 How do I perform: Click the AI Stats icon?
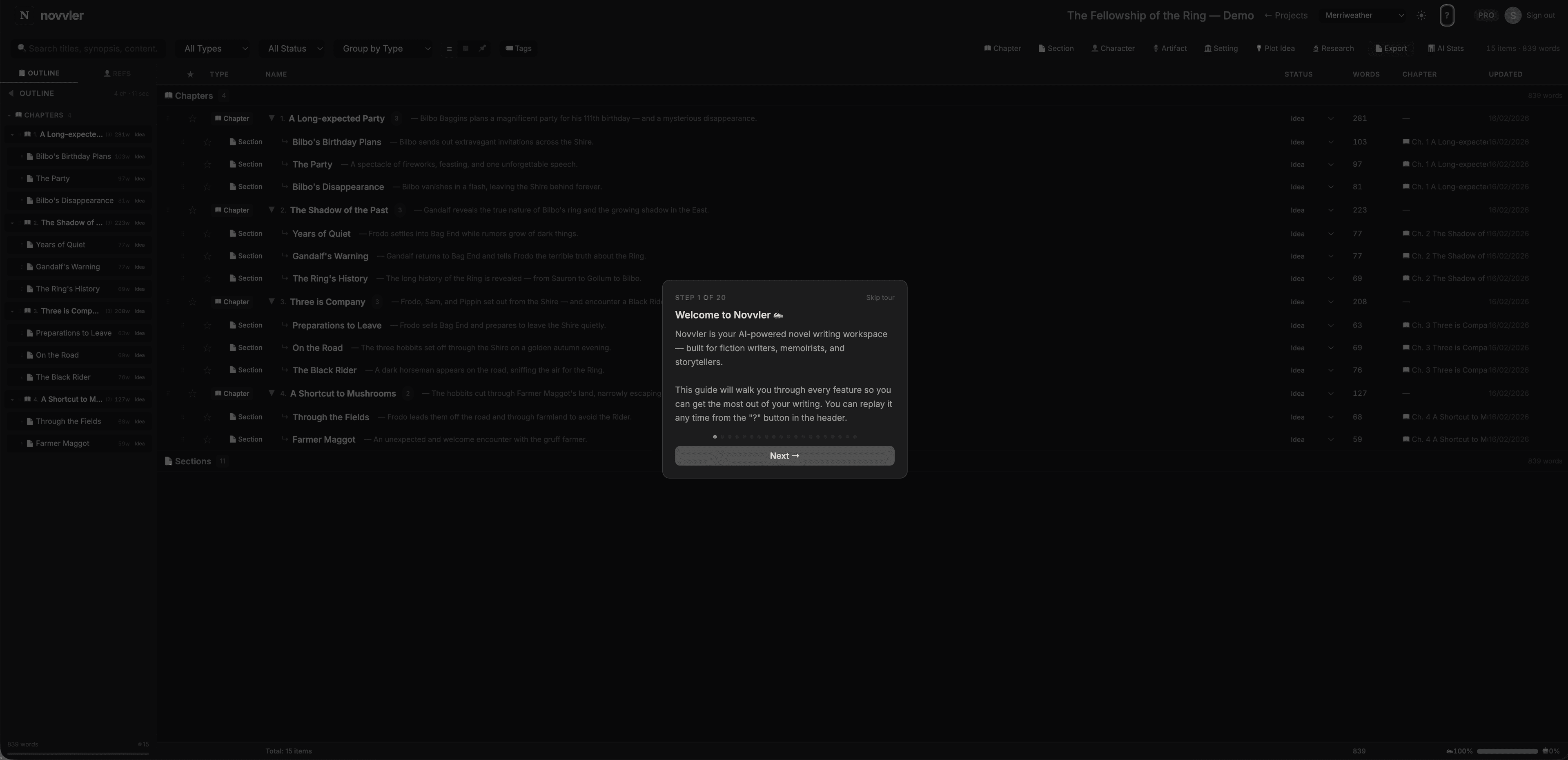point(1445,48)
